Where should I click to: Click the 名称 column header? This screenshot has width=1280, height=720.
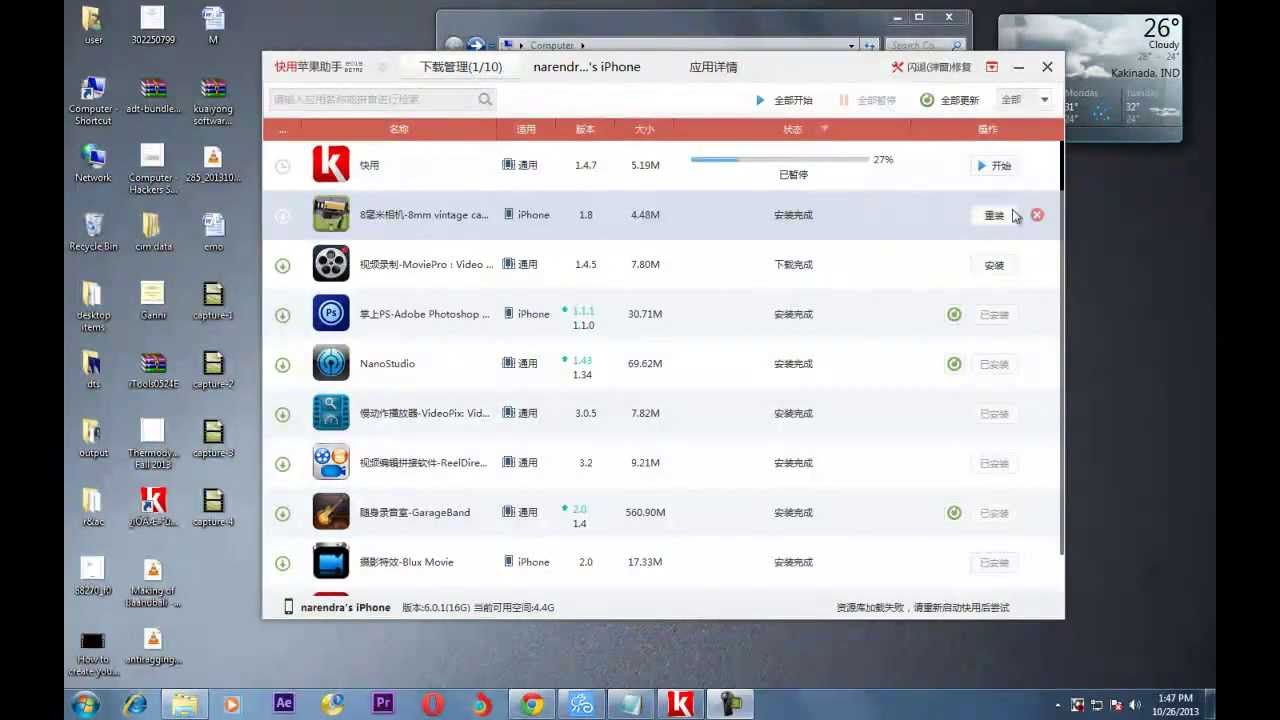coord(399,129)
